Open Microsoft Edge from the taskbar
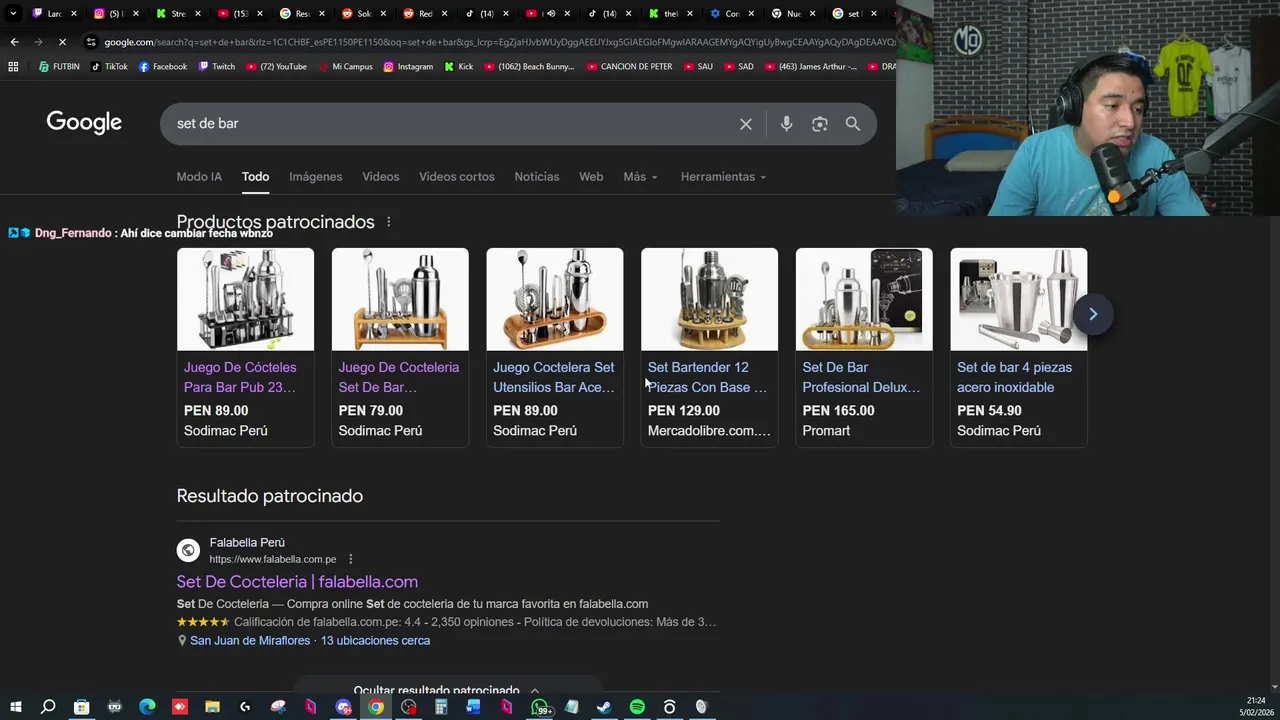Screen dimensions: 1280x720 pos(147,707)
